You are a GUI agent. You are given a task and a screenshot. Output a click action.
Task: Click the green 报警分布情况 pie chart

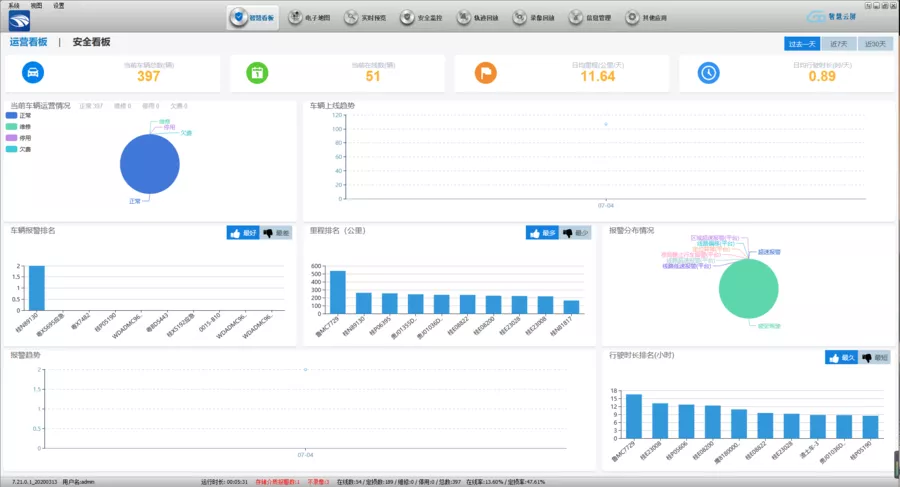tap(748, 289)
